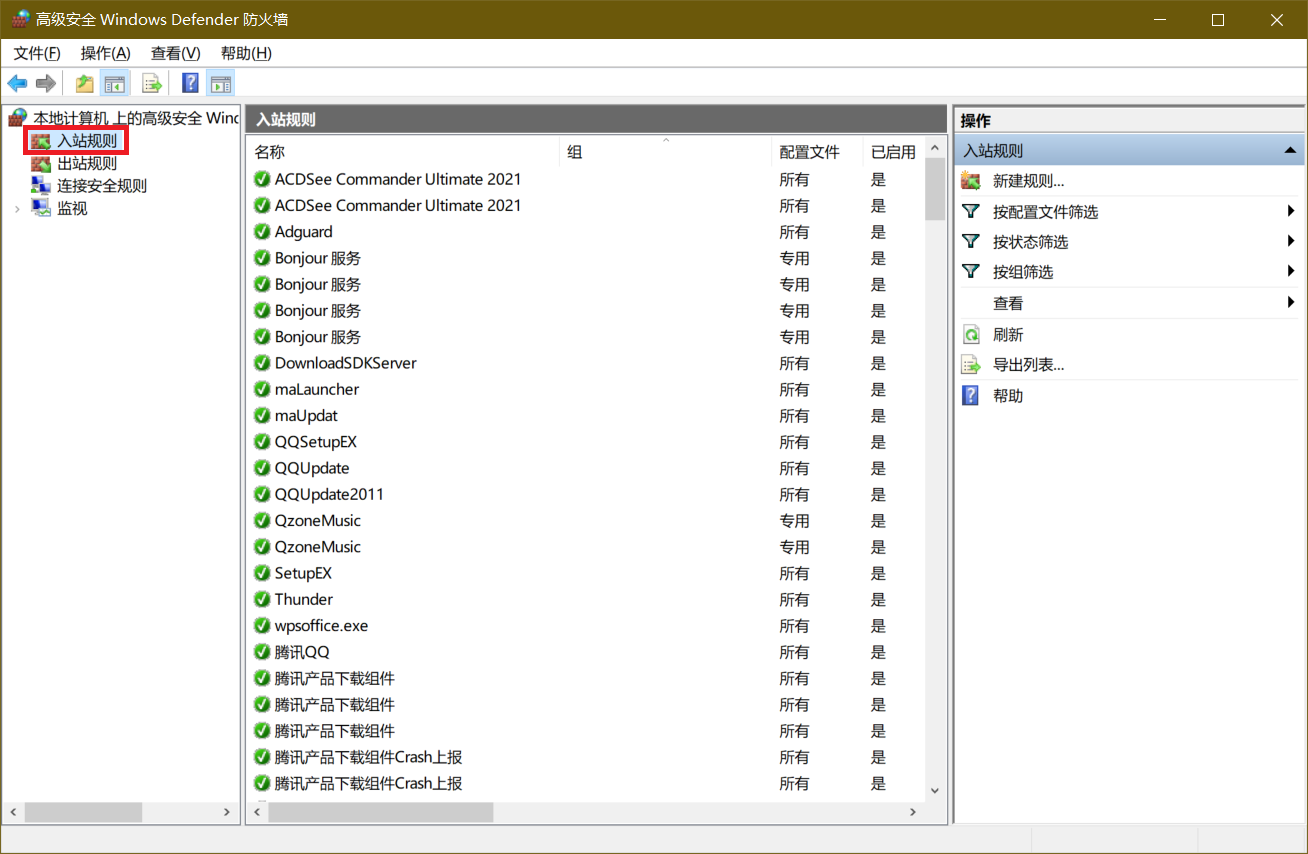Image resolution: width=1308 pixels, height=854 pixels.
Task: Click 导出列表... in the actions pane
Action: point(1028,365)
